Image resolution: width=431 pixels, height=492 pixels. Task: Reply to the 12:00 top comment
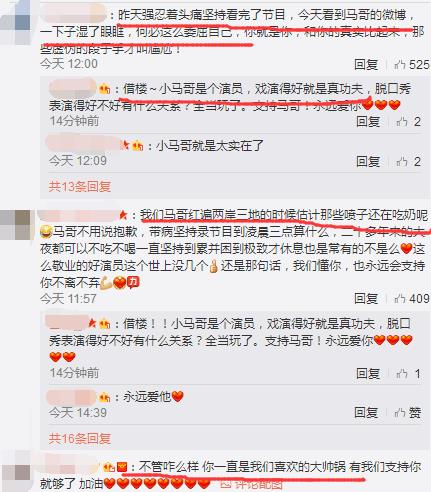click(366, 64)
